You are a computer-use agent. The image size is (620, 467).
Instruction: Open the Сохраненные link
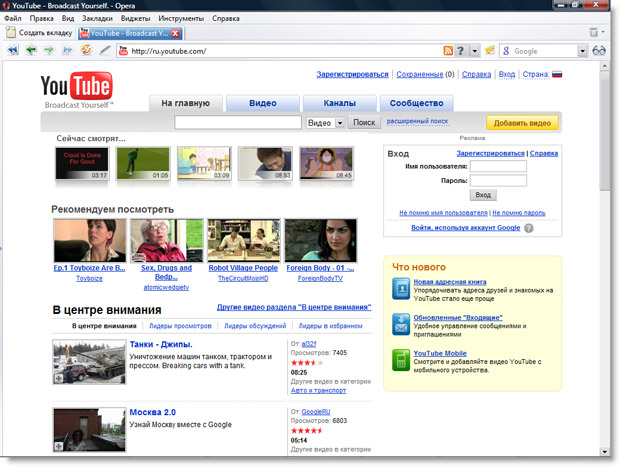(x=420, y=74)
